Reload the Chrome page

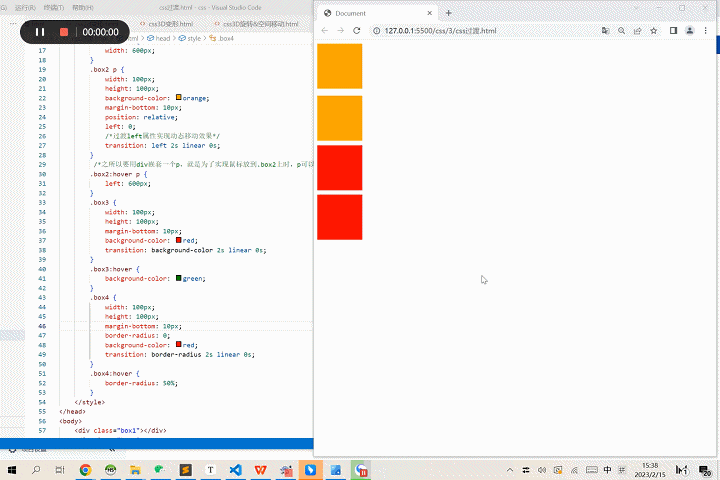click(356, 31)
